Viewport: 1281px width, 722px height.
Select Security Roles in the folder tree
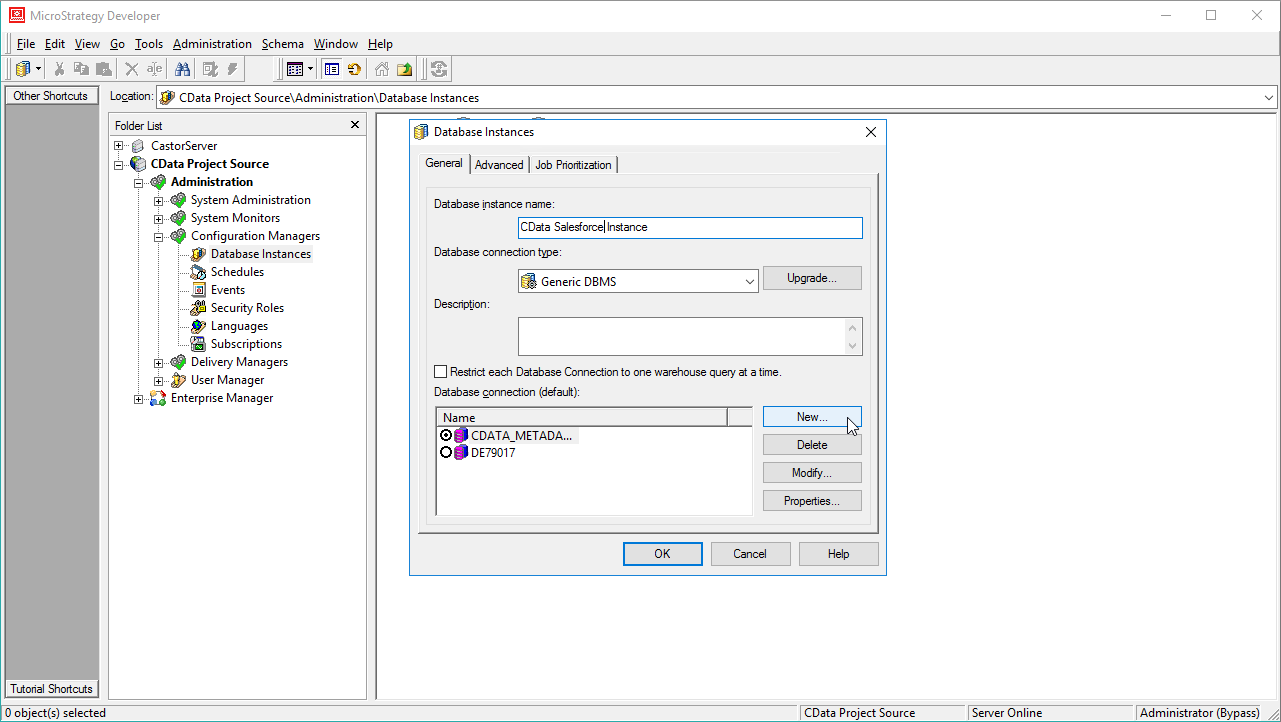point(247,308)
